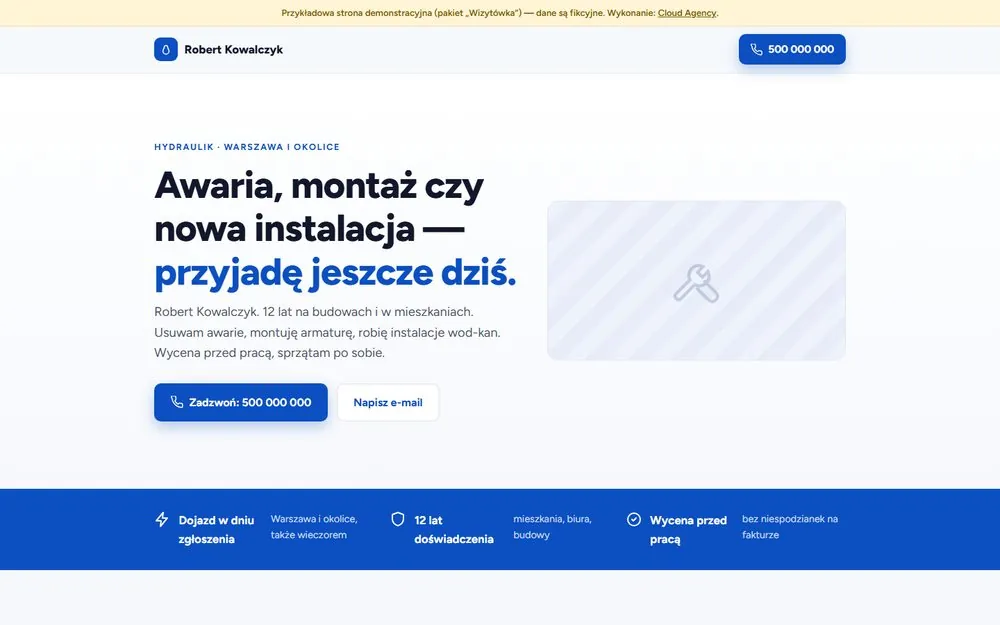Click paragraph line "Usuwam awarie, montuję armaturę"
The height and width of the screenshot is (625, 1000).
254,332
